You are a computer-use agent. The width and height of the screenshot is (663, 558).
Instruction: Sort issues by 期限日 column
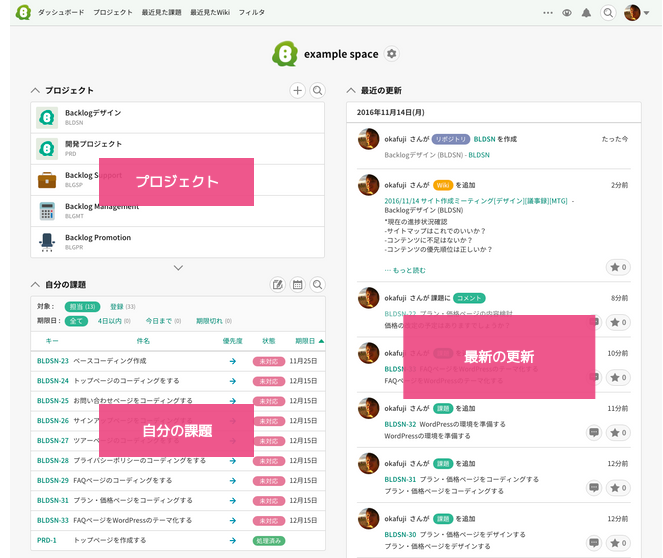[309, 341]
